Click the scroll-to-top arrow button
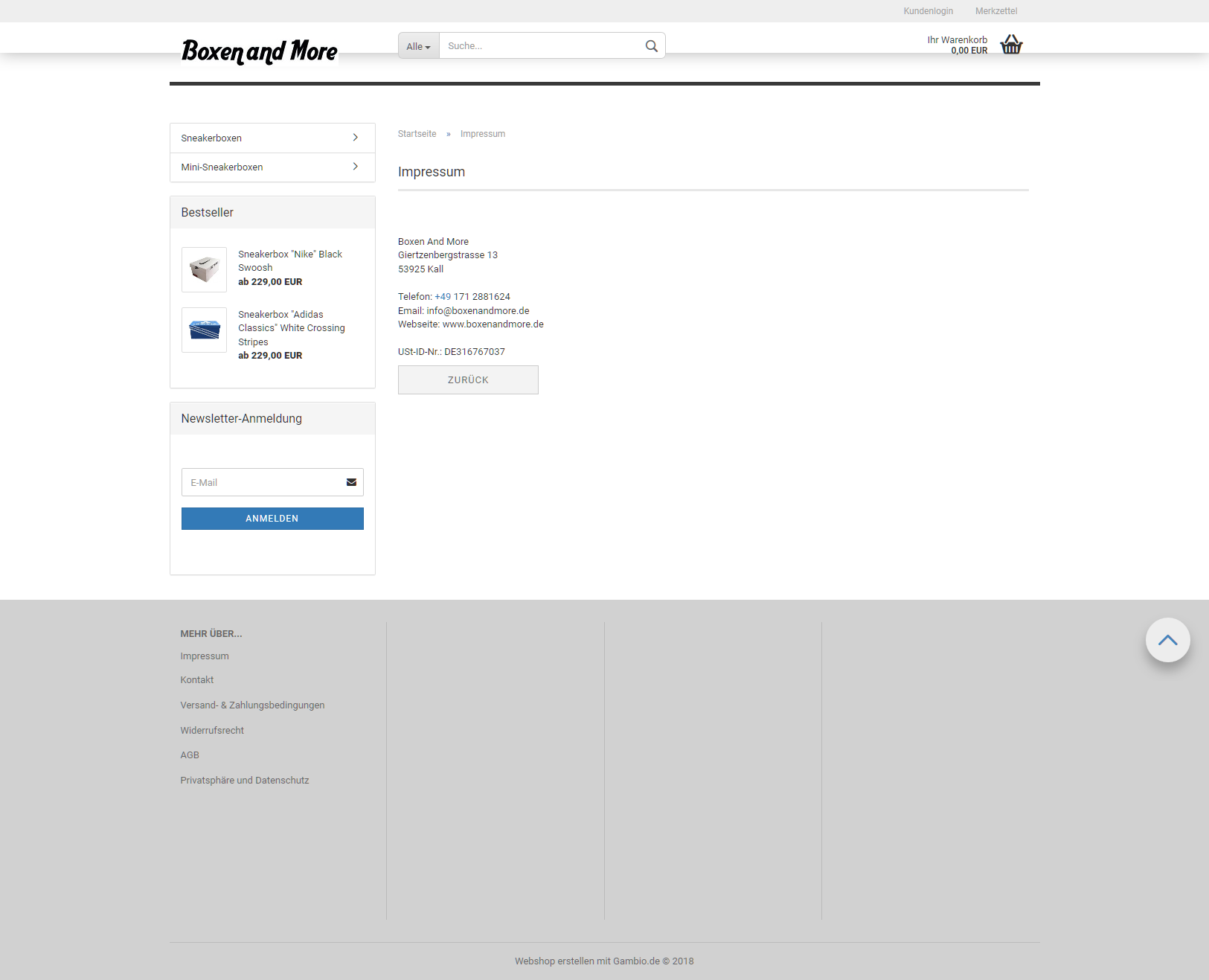This screenshot has width=1209, height=980. coord(1167,640)
